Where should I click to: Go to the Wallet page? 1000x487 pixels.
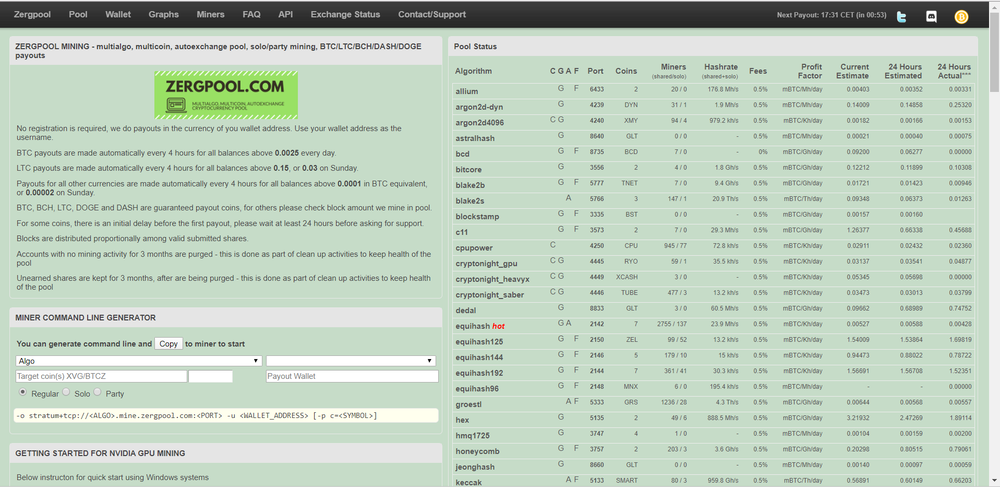pyautogui.click(x=118, y=14)
